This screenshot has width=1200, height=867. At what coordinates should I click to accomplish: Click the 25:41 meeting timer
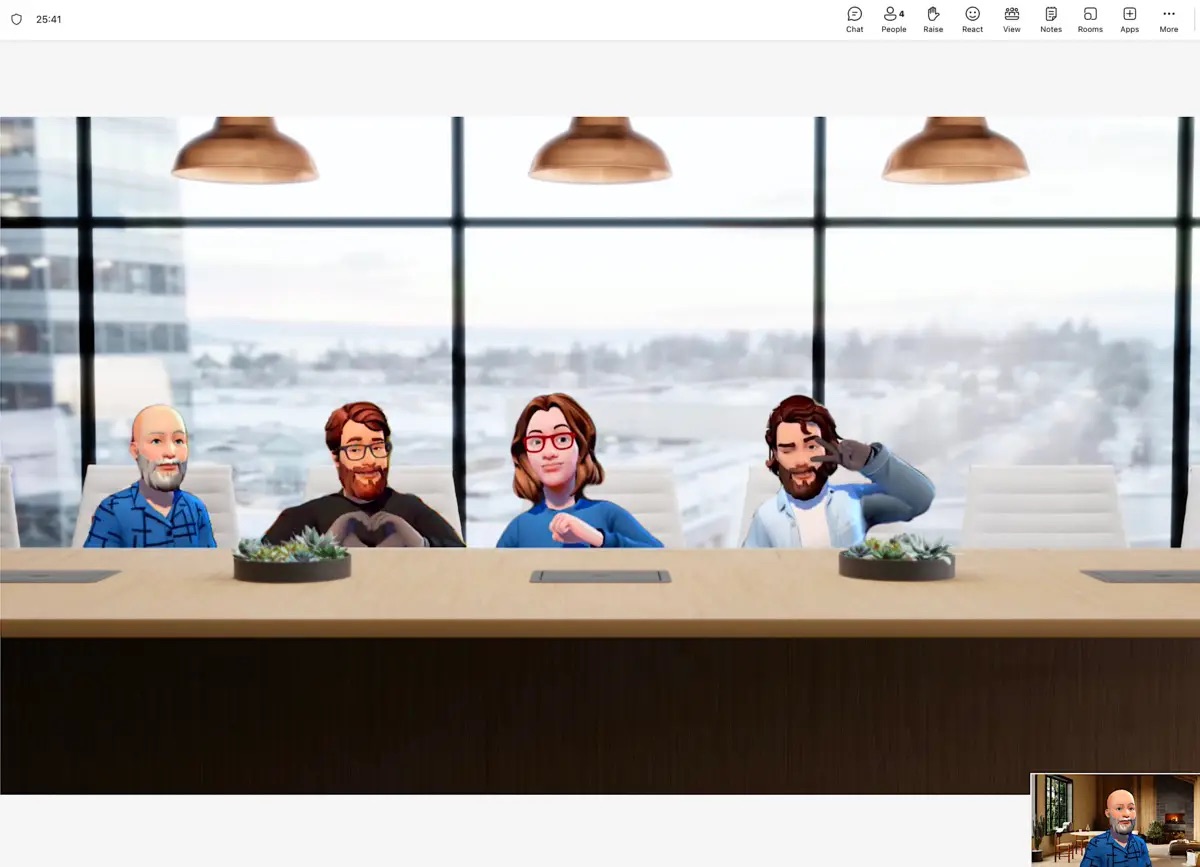(49, 19)
